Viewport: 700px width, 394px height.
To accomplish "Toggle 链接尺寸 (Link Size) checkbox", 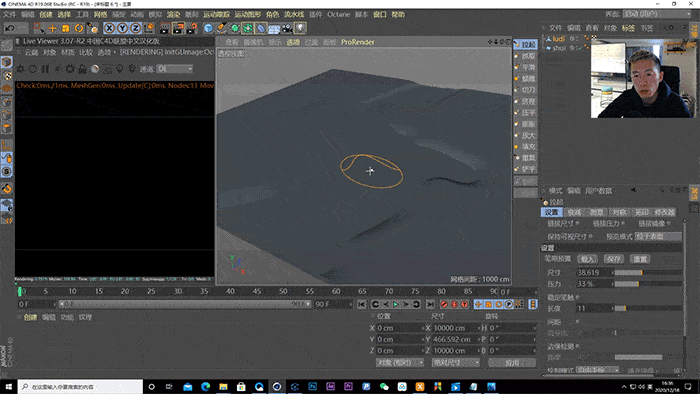I will point(578,223).
